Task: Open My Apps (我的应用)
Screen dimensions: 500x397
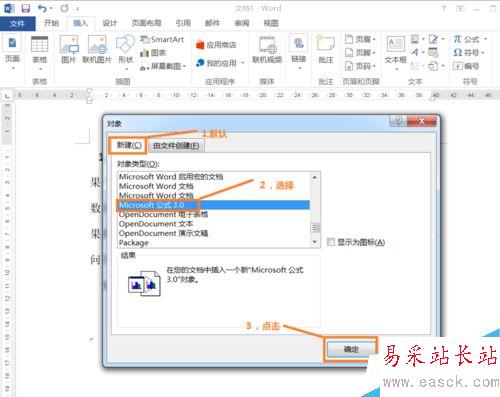Action: click(x=217, y=63)
